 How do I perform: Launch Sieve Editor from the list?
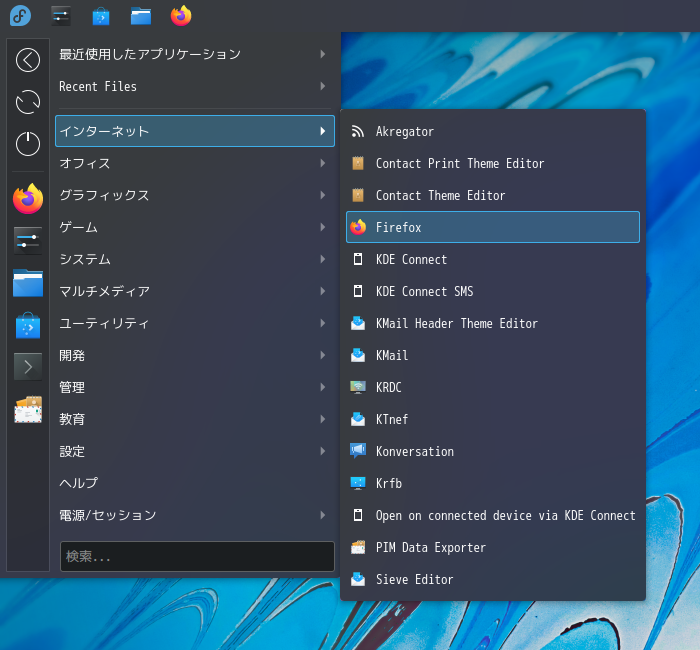493,579
